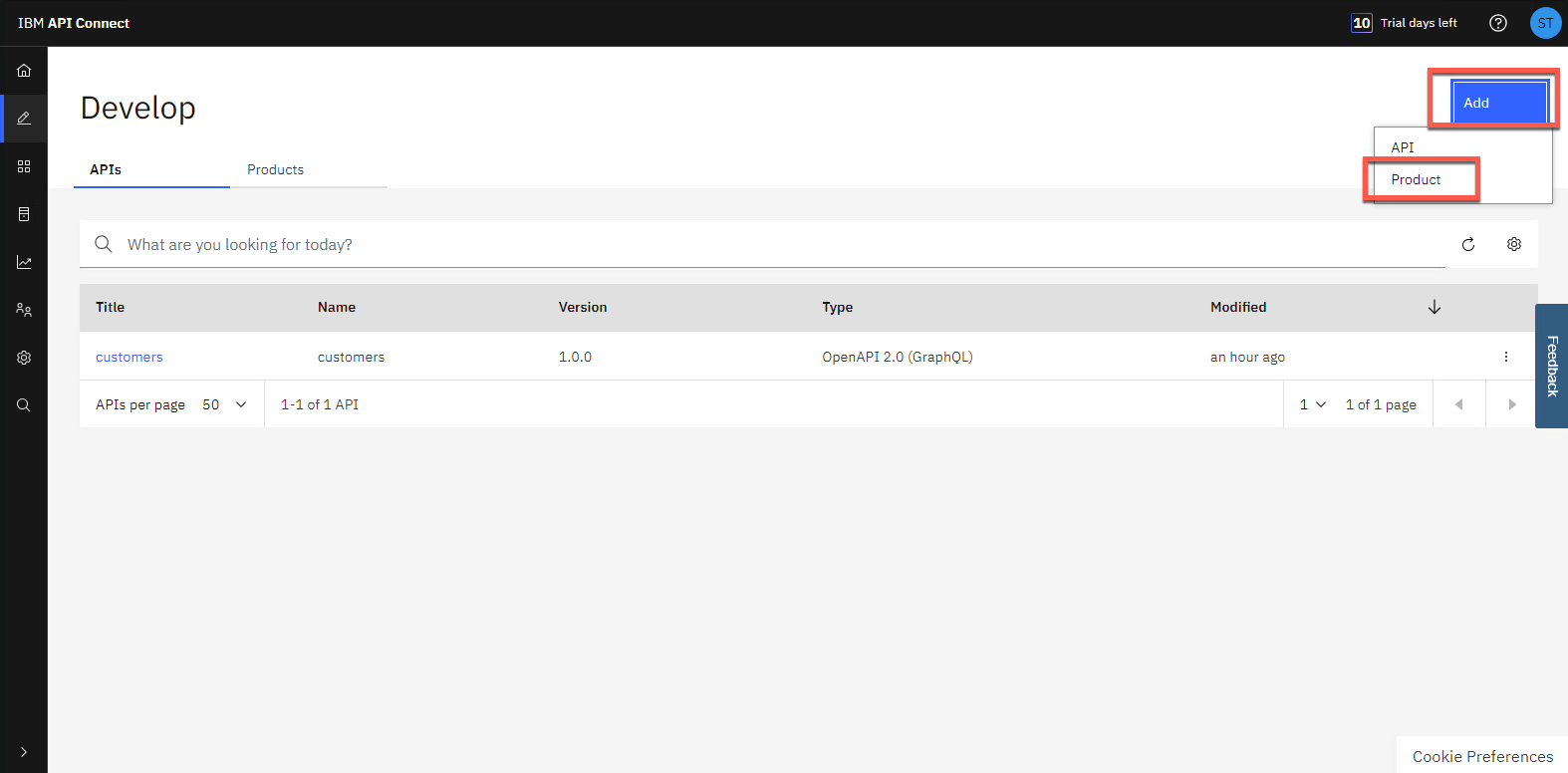1568x773 pixels.
Task: Open the customers API link
Action: [130, 357]
